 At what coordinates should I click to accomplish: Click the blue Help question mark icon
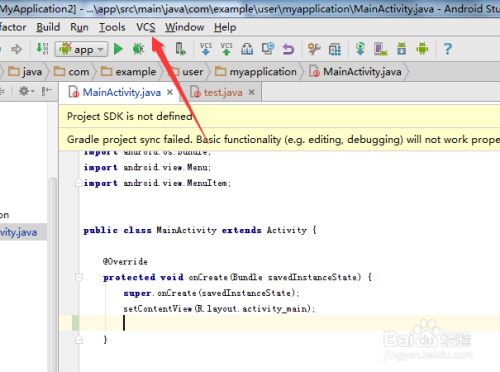click(448, 49)
